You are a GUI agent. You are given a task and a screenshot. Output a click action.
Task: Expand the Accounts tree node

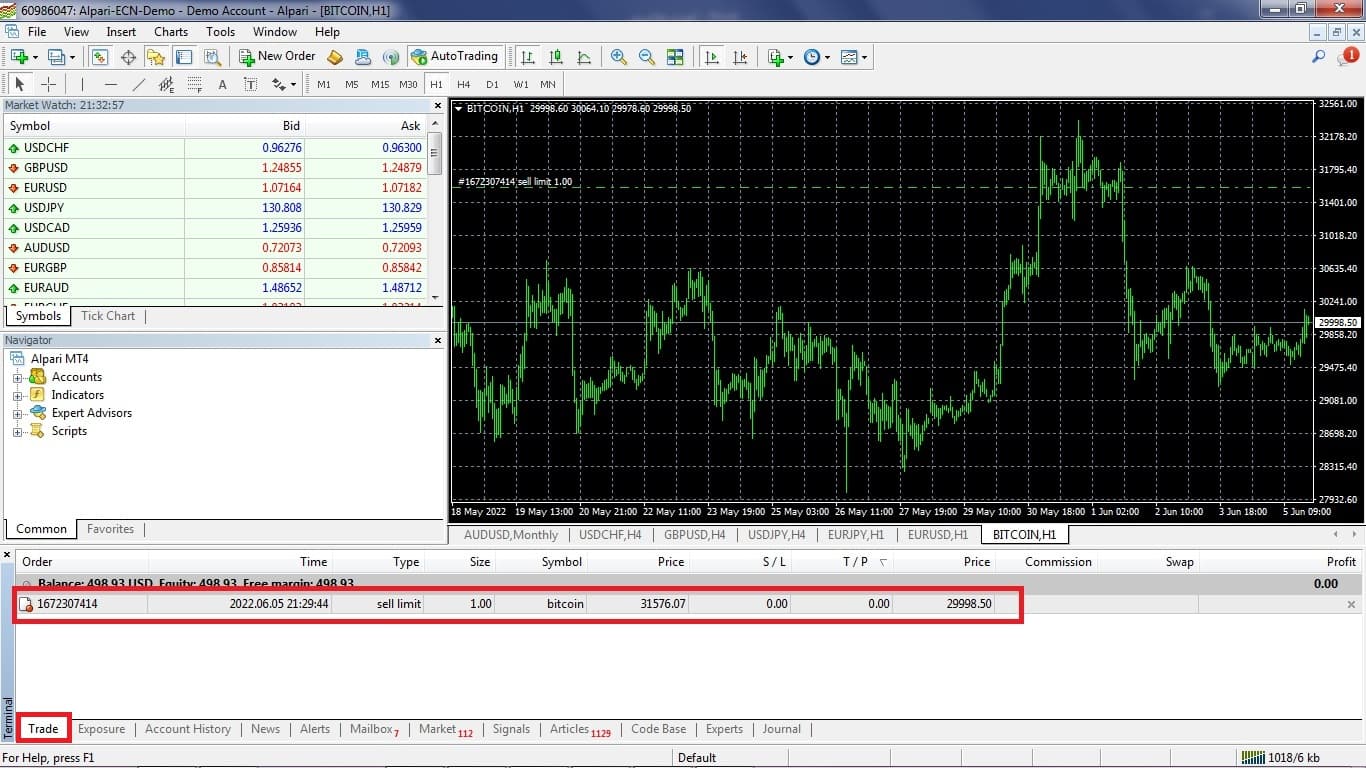[x=17, y=378]
